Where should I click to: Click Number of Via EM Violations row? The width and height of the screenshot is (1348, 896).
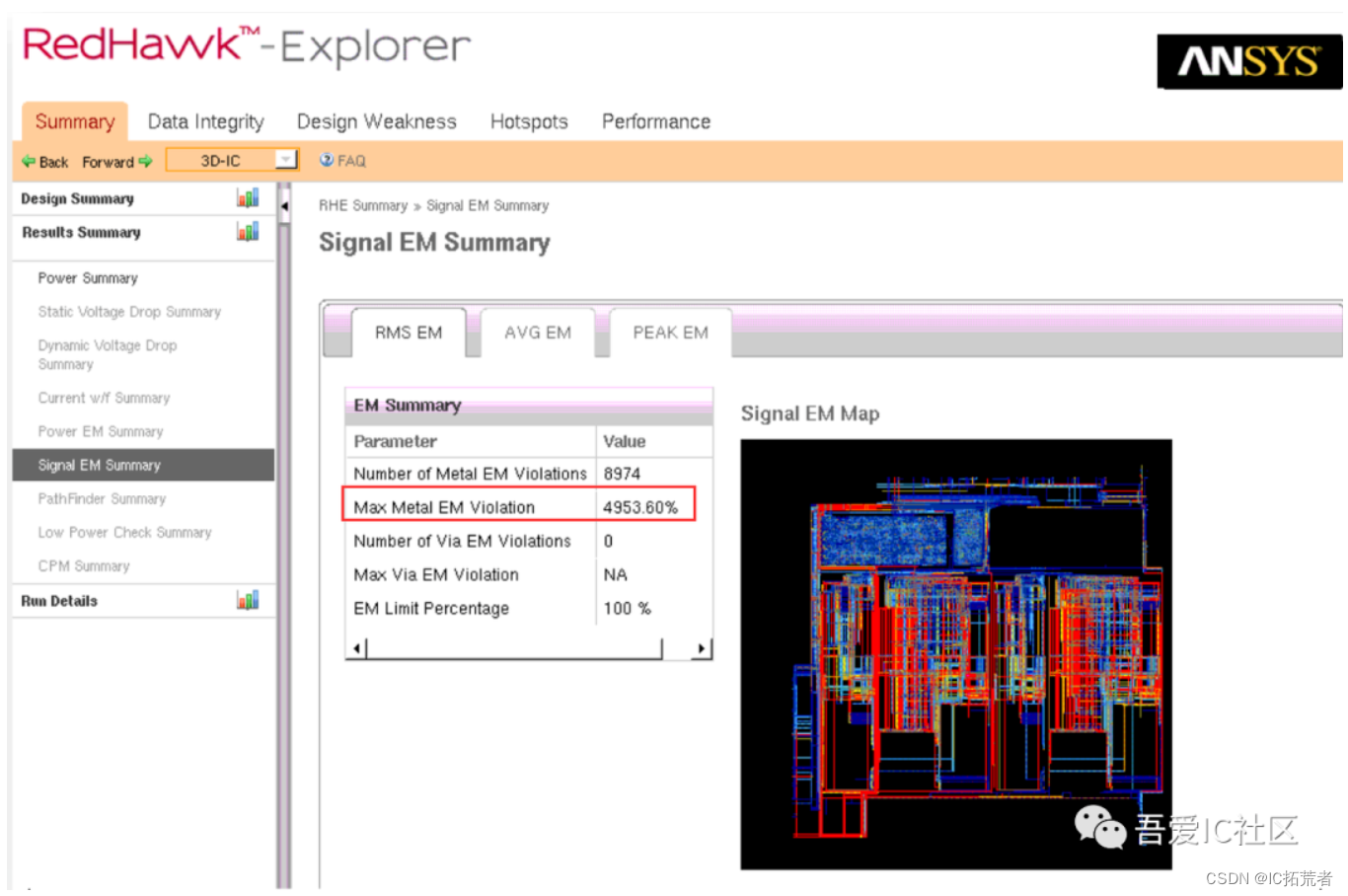coord(529,541)
